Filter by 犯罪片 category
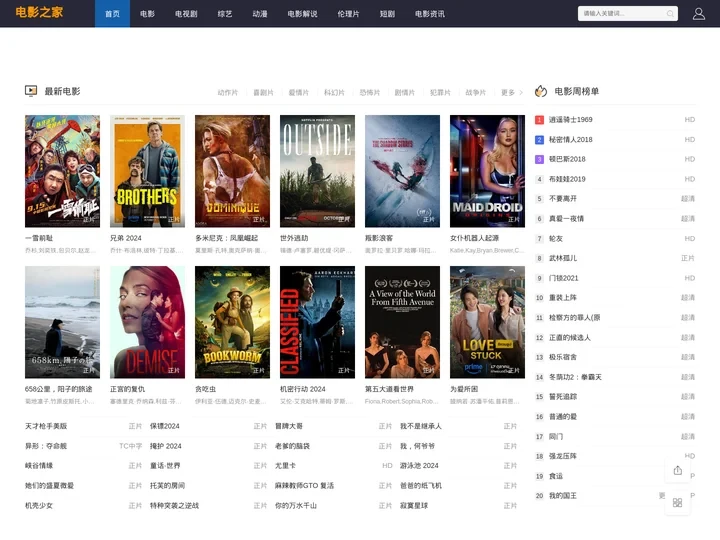This screenshot has height=540, width=720. (x=440, y=93)
